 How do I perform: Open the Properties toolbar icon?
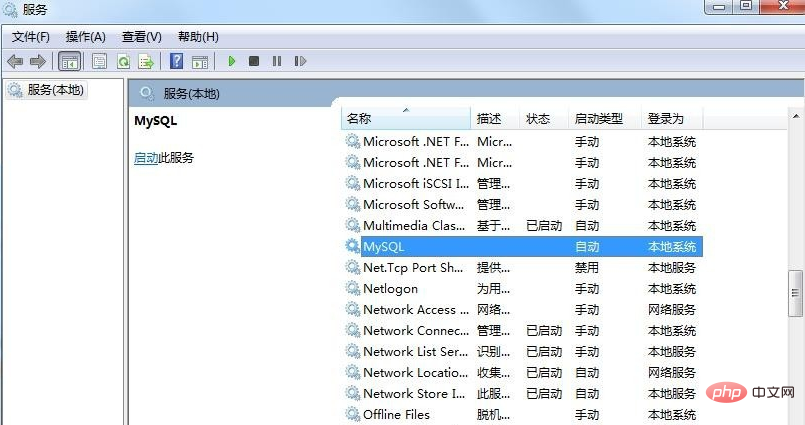[100, 62]
